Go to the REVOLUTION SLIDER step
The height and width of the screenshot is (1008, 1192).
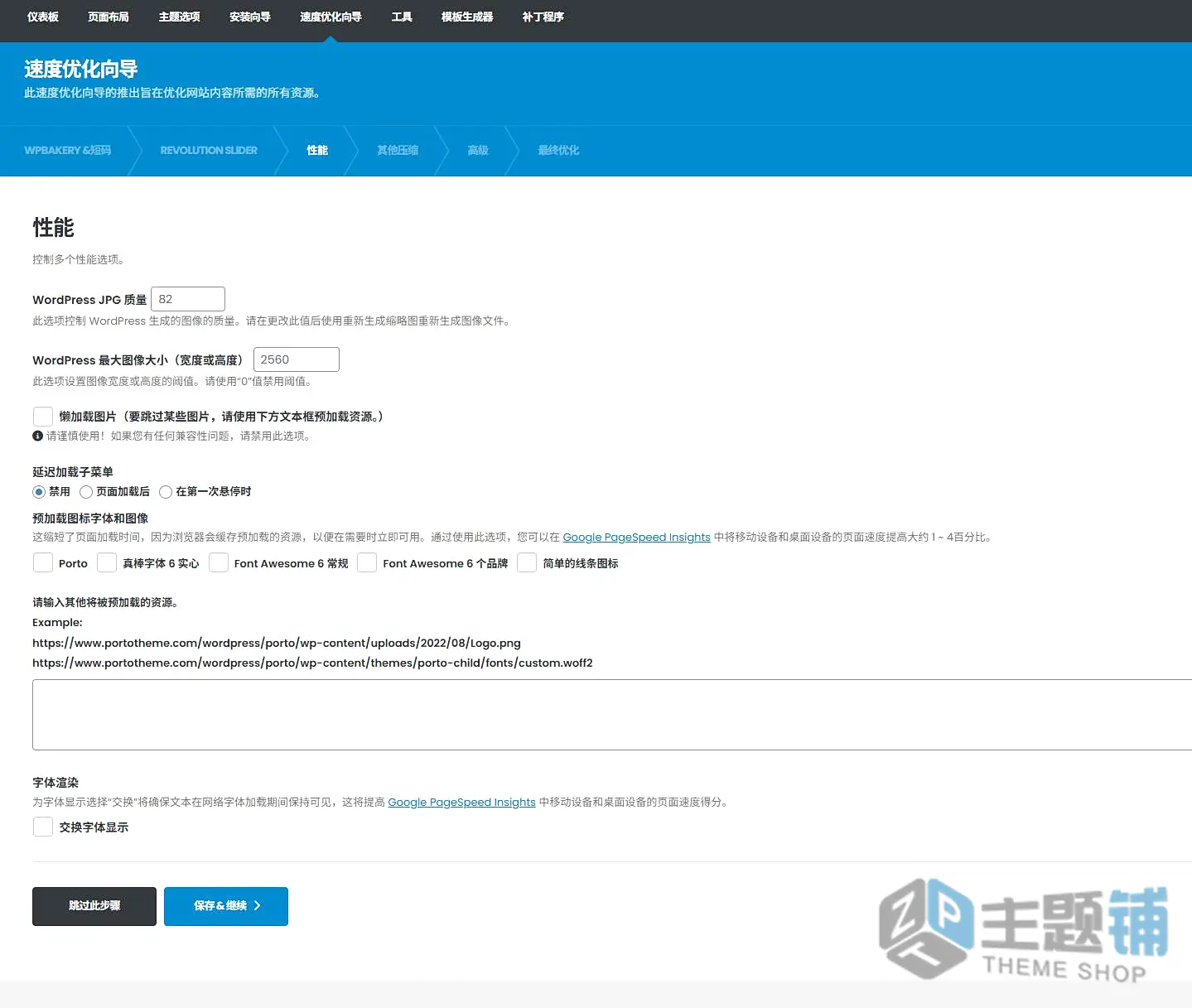(209, 150)
